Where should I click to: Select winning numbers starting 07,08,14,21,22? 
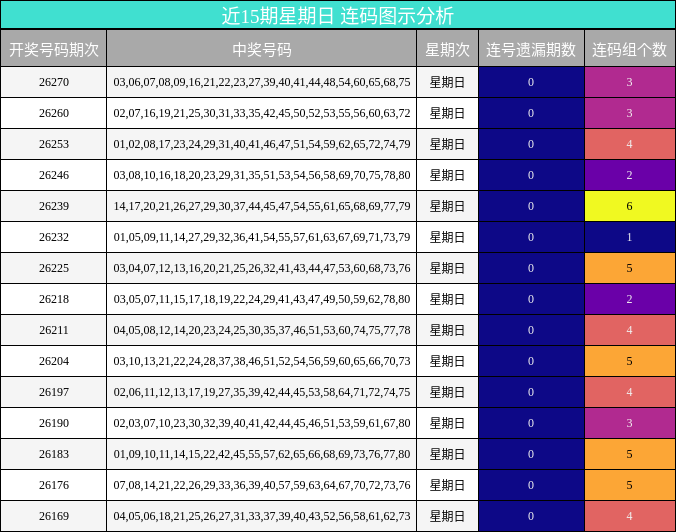click(262, 485)
